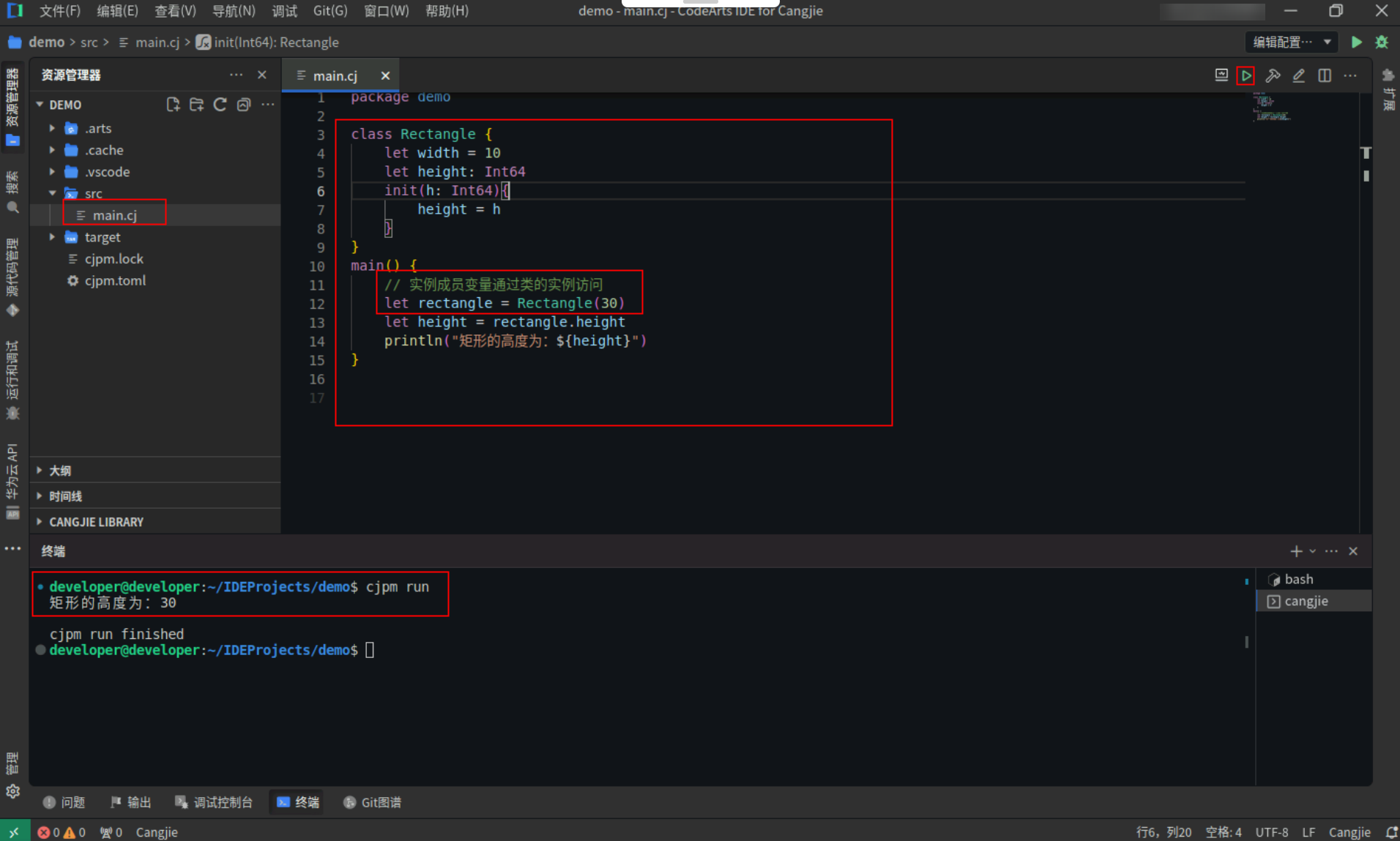Close the 资源管理器 side panel
Viewport: 1400px width, 841px height.
tap(262, 75)
